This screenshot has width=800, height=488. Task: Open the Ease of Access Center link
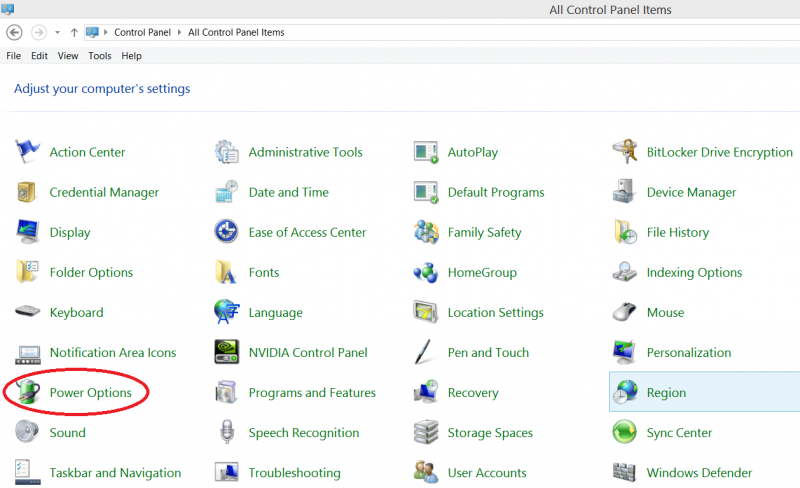[x=307, y=232]
